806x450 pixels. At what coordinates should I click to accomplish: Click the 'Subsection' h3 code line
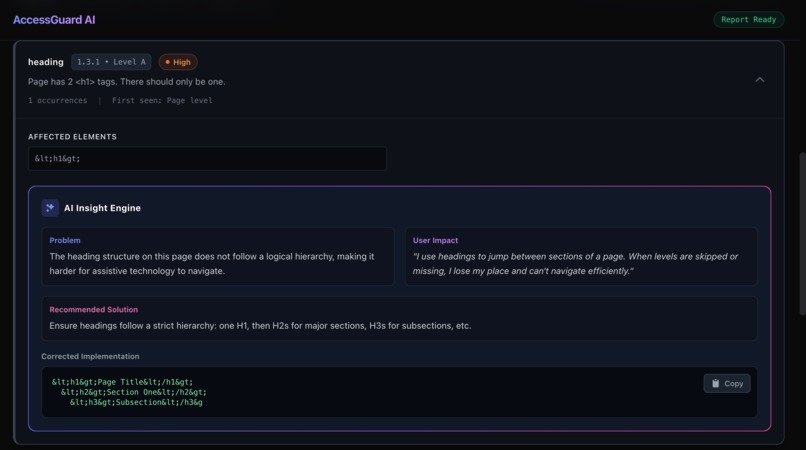(x=136, y=402)
